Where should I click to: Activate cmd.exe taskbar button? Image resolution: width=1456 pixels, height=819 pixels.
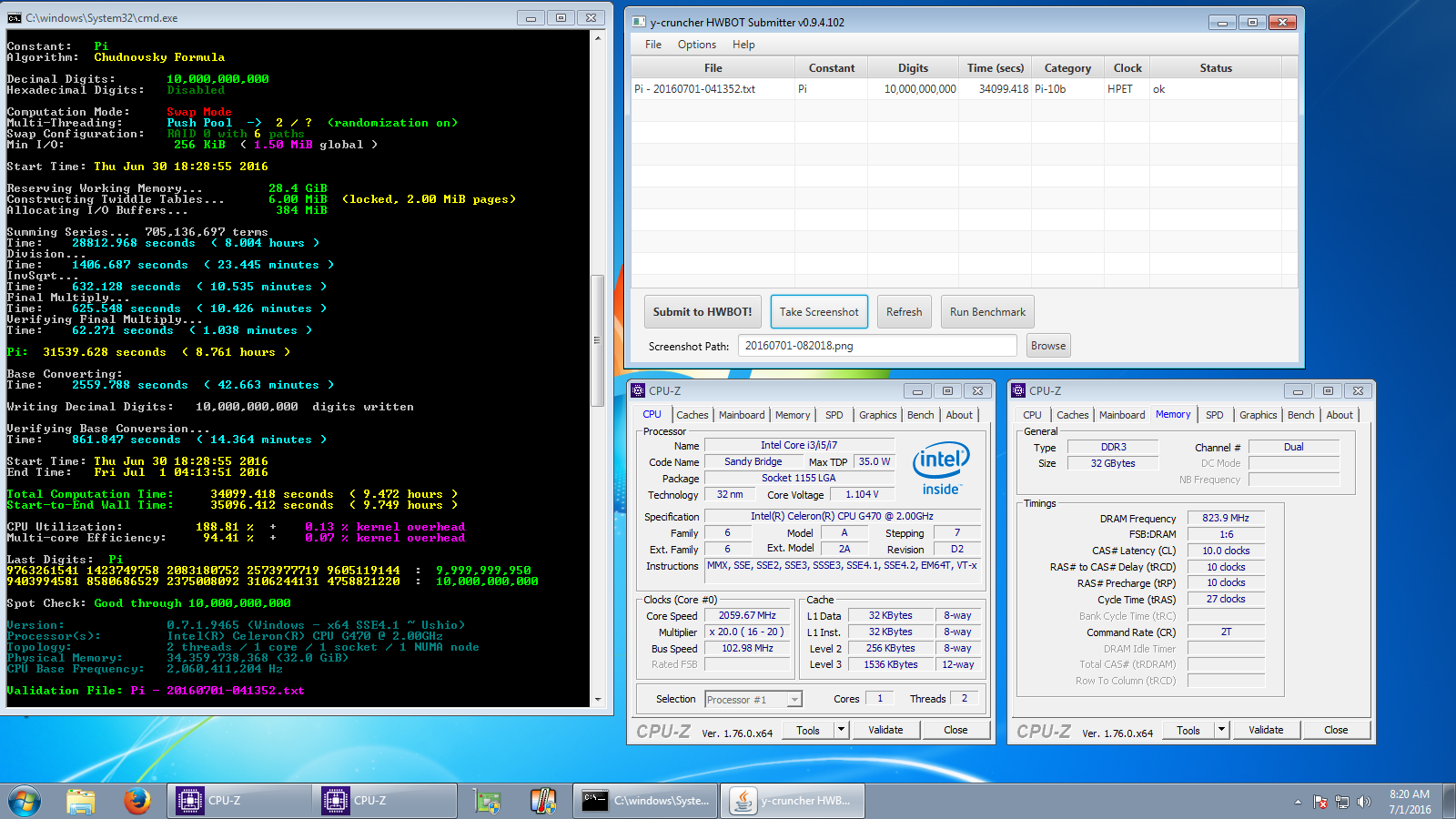[645, 801]
